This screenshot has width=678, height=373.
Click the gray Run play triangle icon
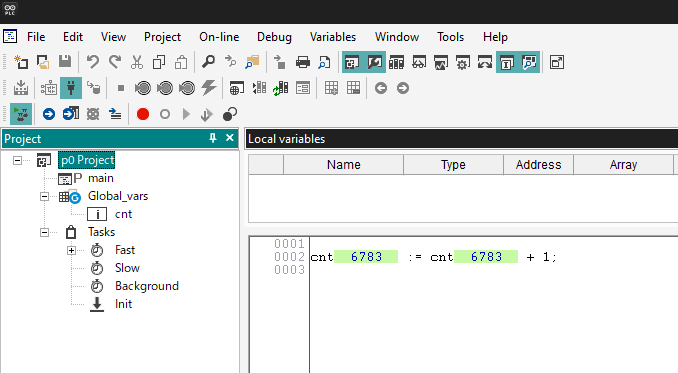point(186,114)
